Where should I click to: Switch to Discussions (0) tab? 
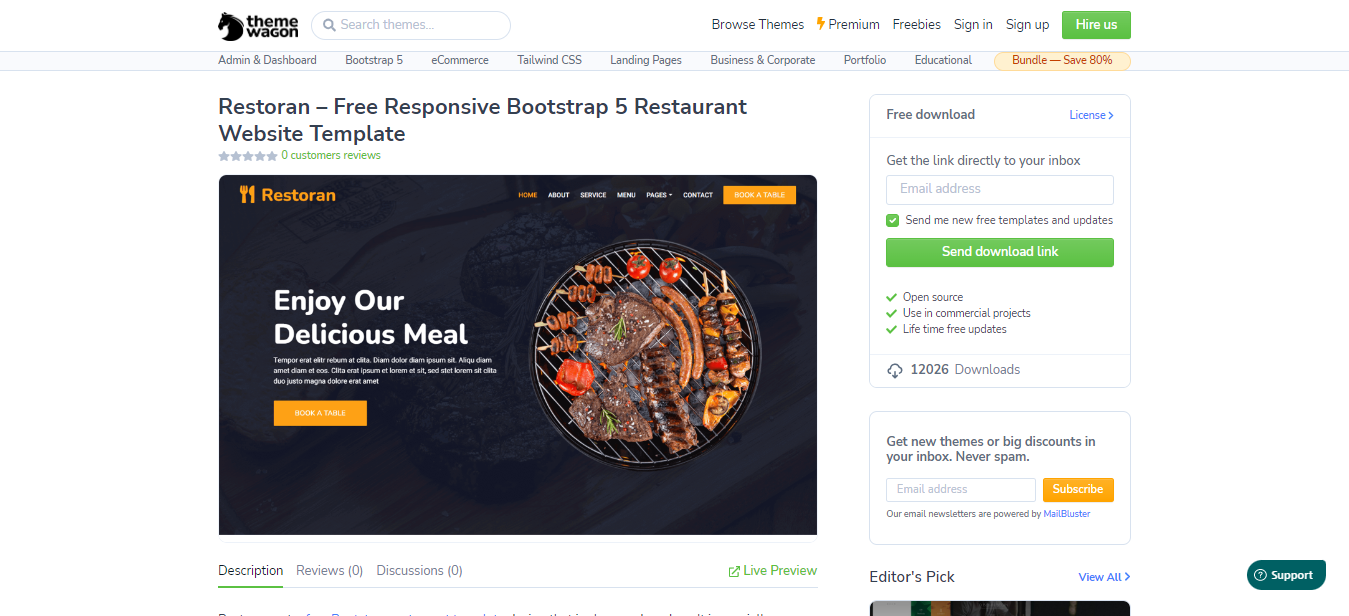(419, 571)
